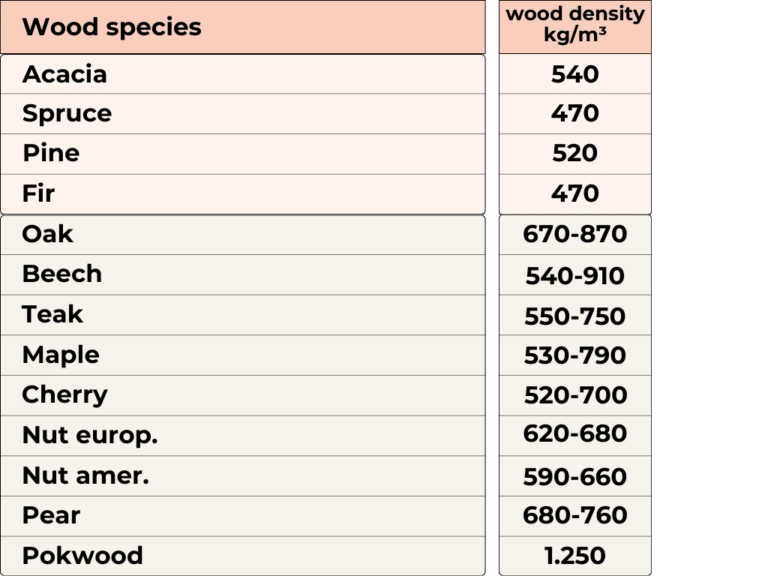The height and width of the screenshot is (576, 768).
Task: Click the Wood species header cell
Action: click(x=243, y=27)
